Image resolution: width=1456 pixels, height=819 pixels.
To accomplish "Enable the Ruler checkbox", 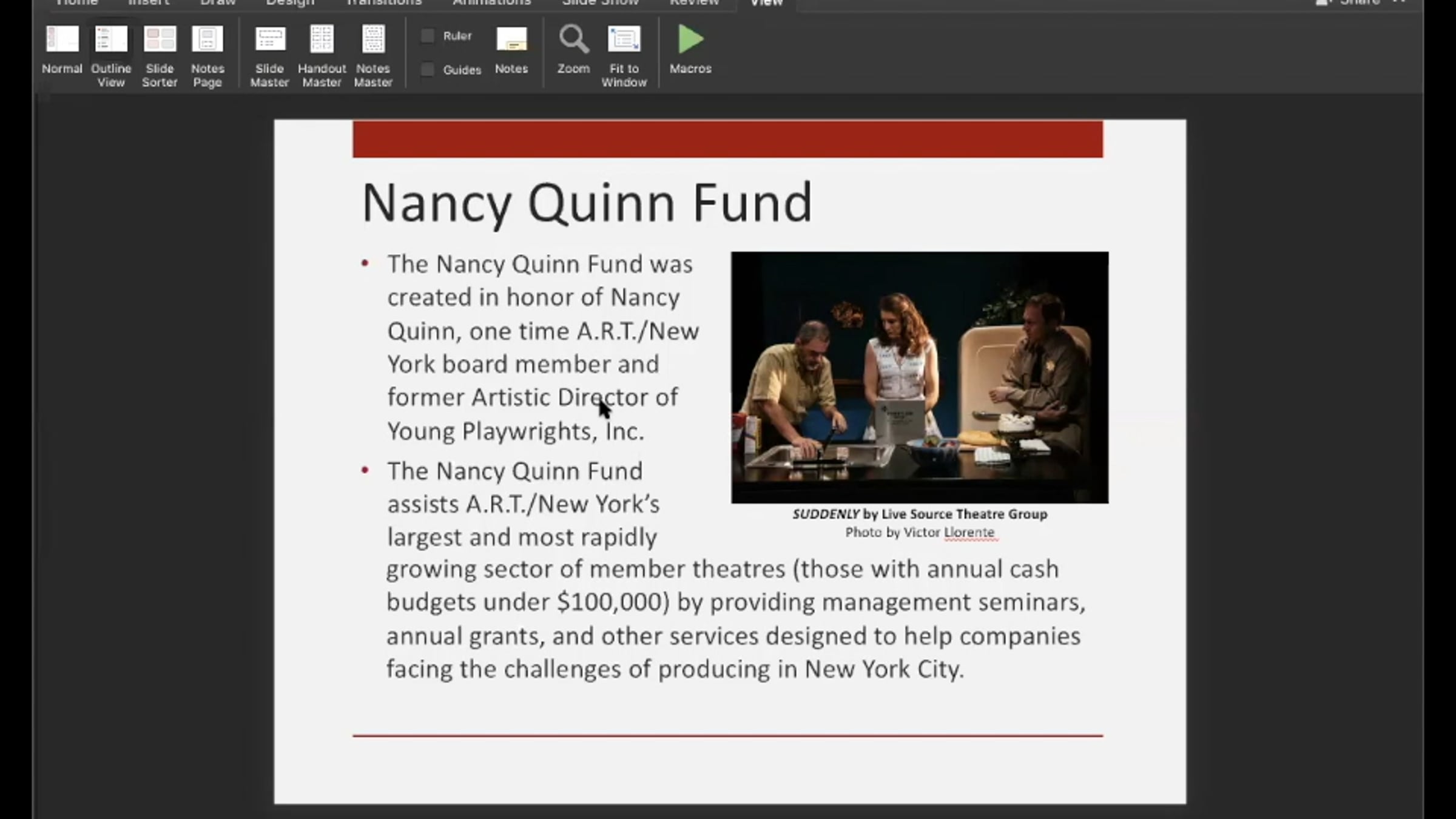I will point(428,36).
